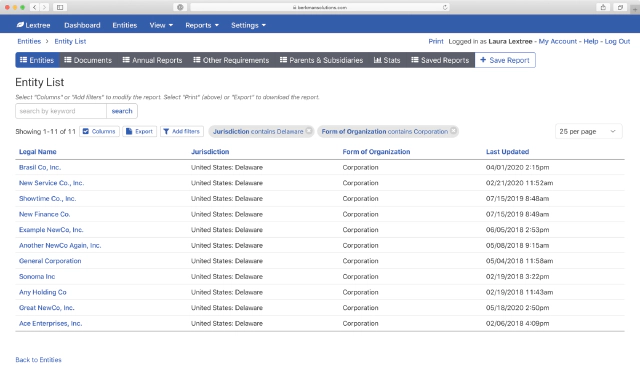Click the Back to Entities link
This screenshot has height=391, width=640.
coord(38,360)
